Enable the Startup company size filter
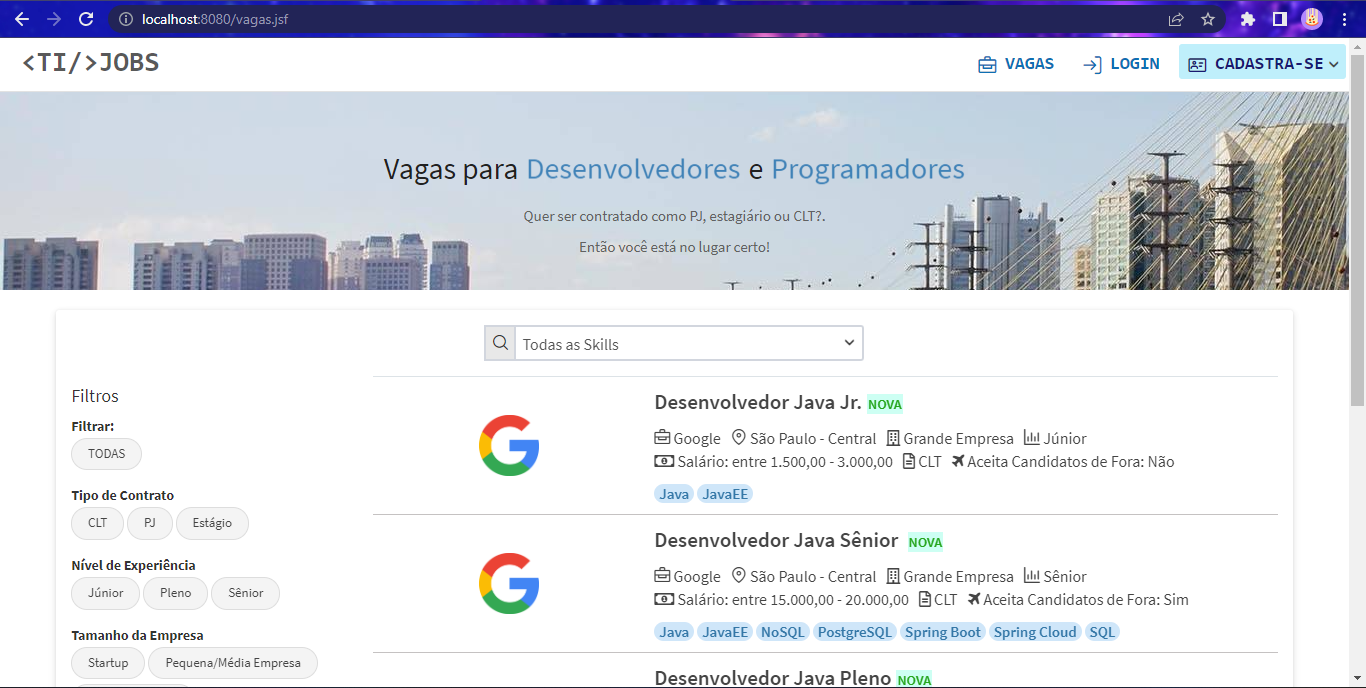The image size is (1366, 688). coord(107,662)
